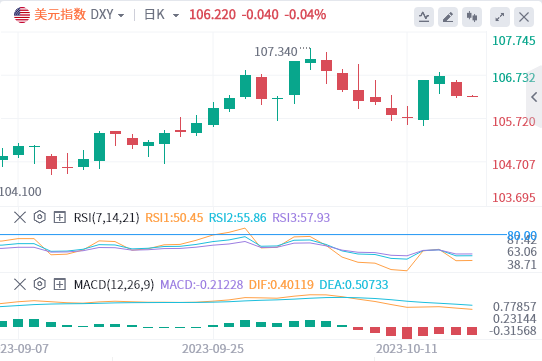The height and width of the screenshot is (361, 542).
Task: Add indicator below RSI with plus icon
Action: point(59,217)
